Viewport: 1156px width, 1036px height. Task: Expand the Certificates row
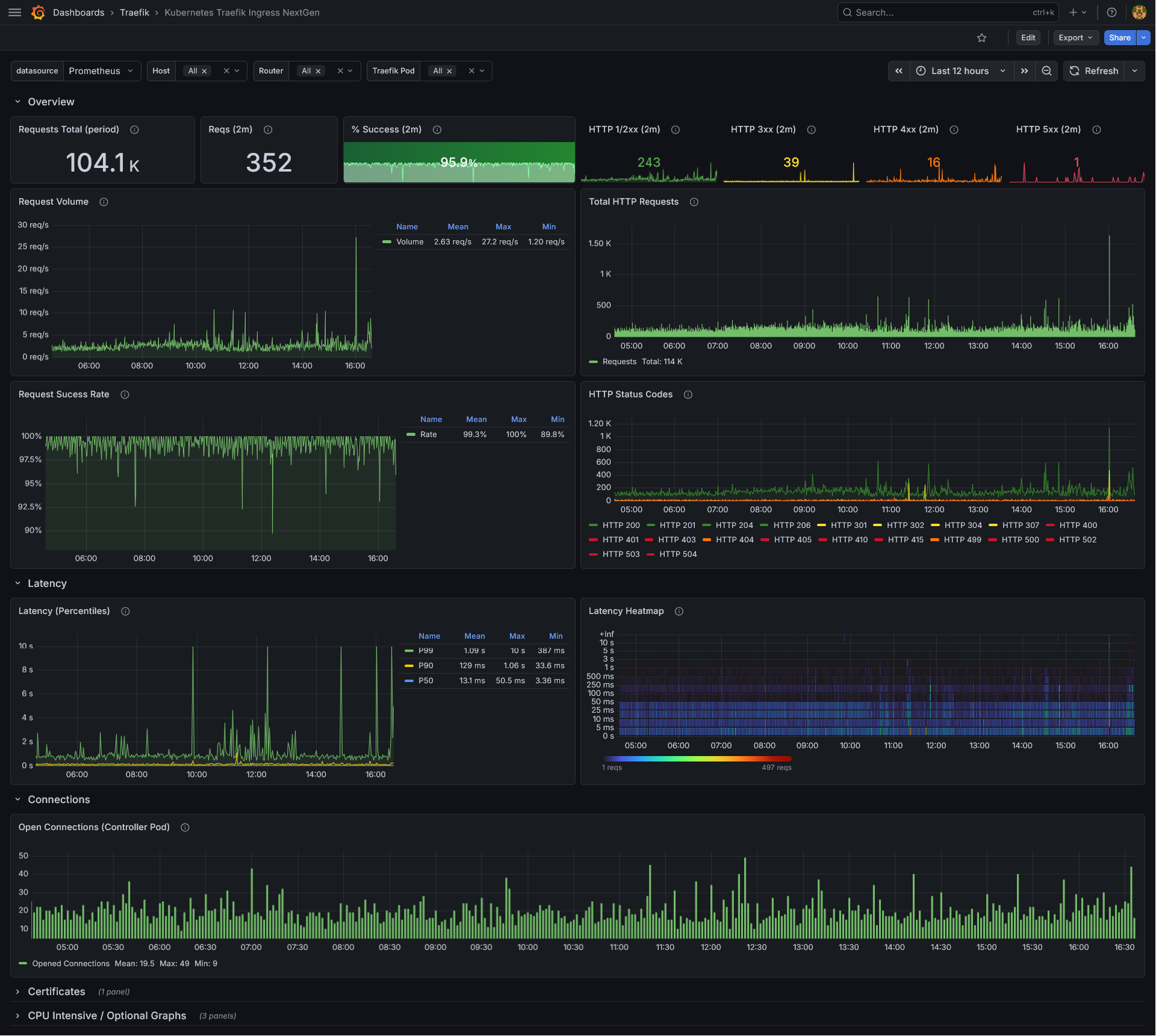tap(18, 991)
